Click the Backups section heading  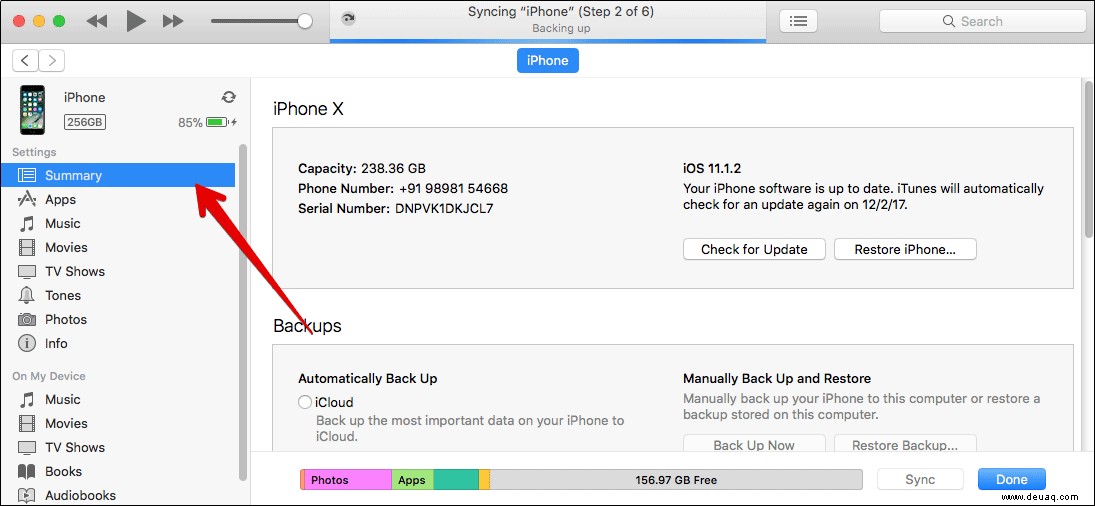click(307, 325)
